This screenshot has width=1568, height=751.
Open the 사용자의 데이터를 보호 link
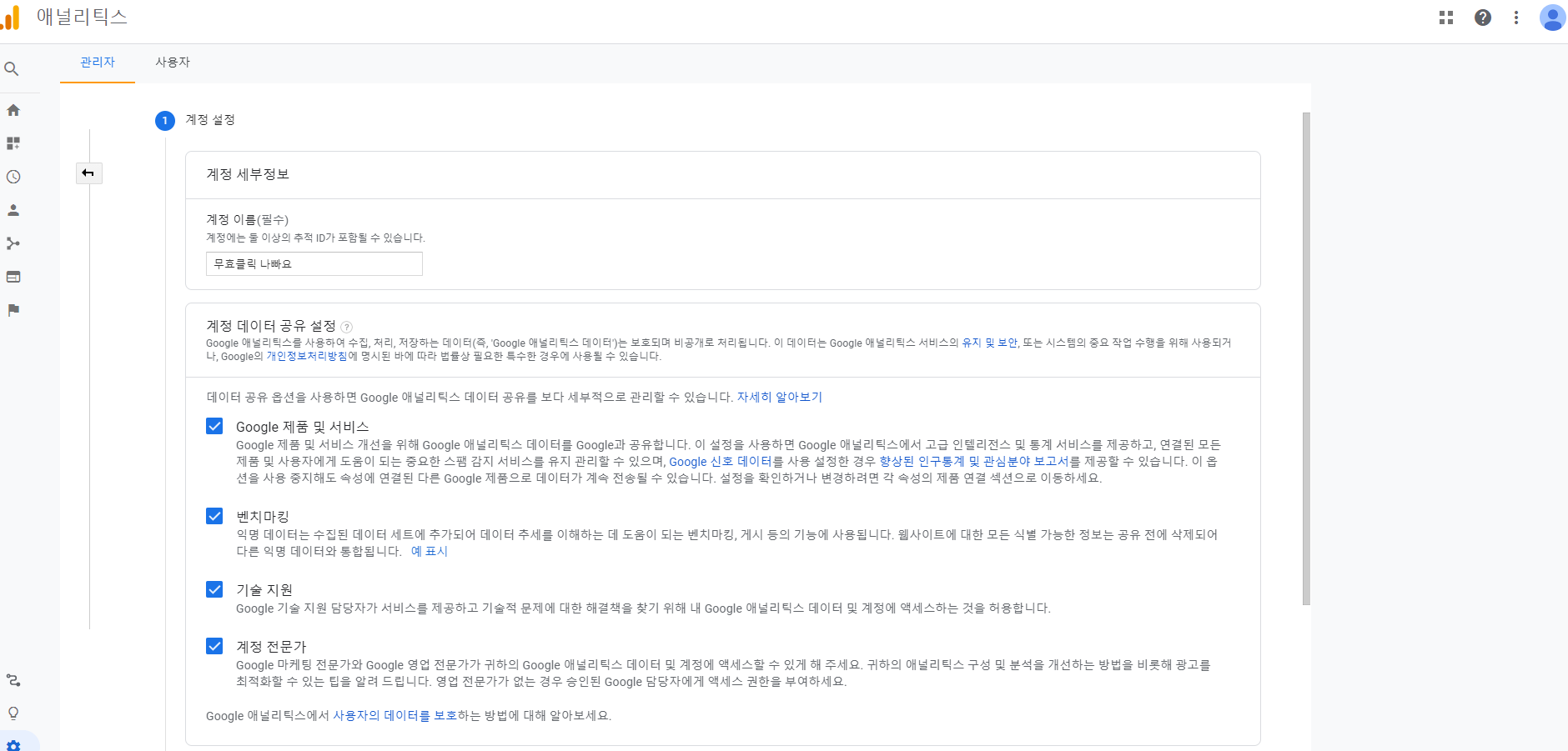(x=395, y=715)
